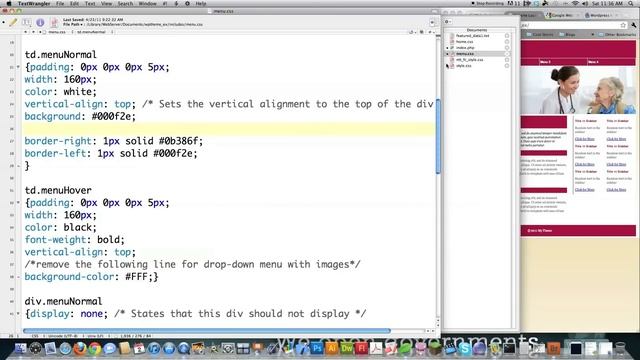
Task: Open the Window menu
Action: click(147, 3)
